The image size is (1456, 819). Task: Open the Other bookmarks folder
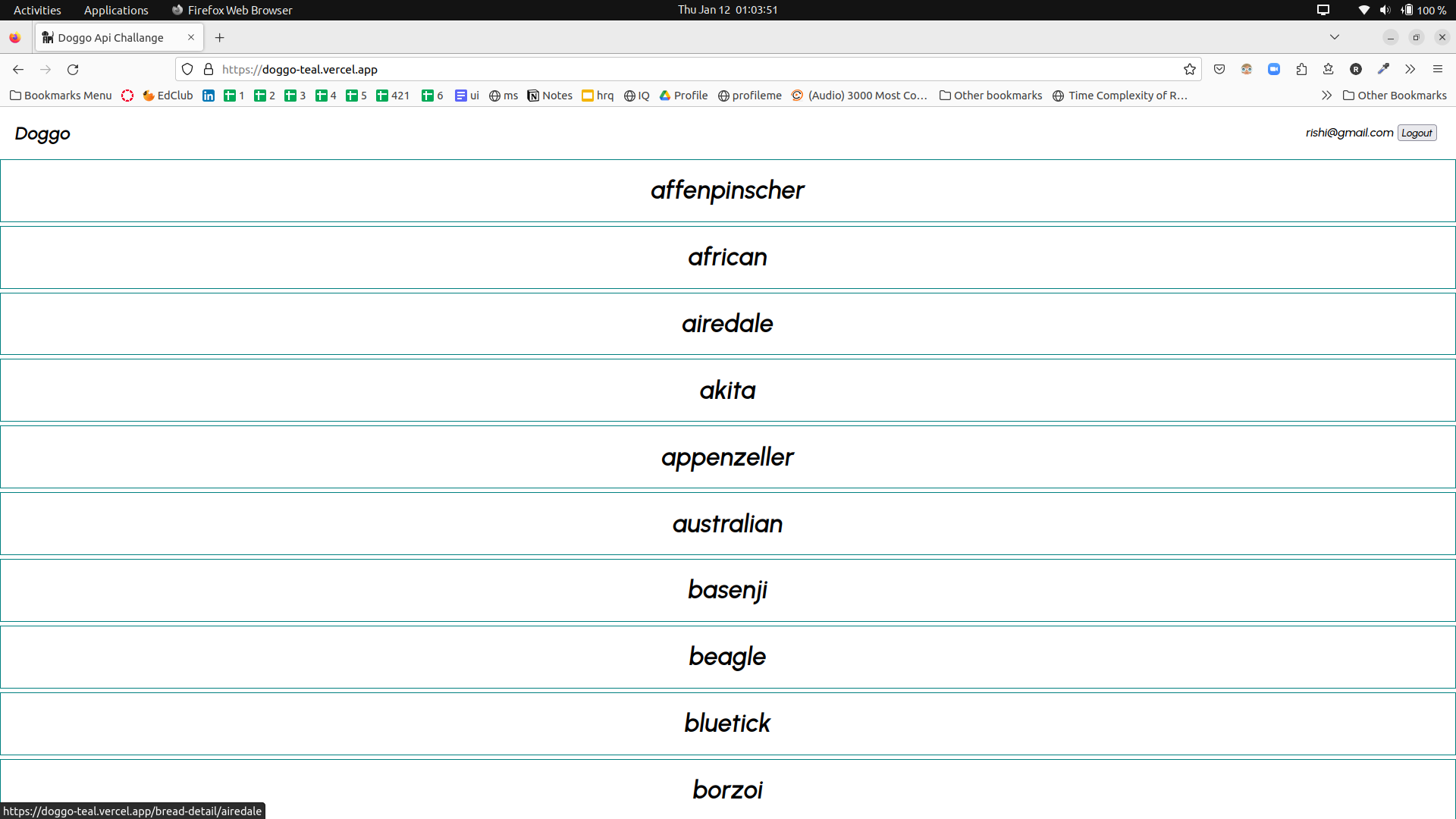tap(990, 96)
